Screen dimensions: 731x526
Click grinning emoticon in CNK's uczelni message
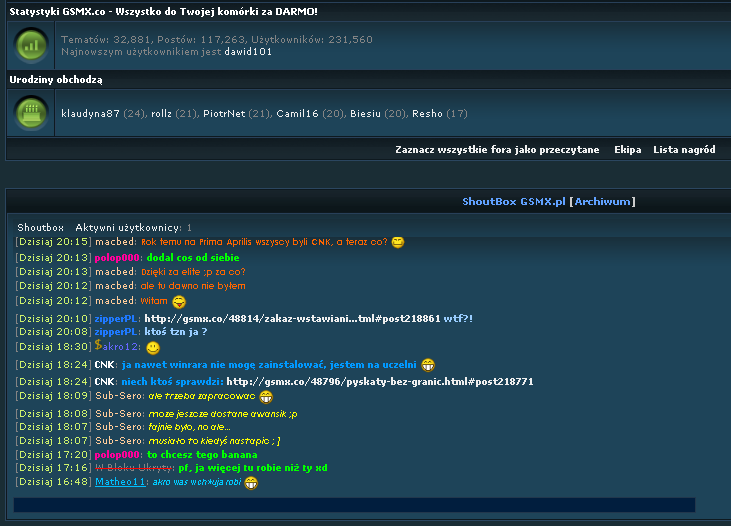pos(428,365)
